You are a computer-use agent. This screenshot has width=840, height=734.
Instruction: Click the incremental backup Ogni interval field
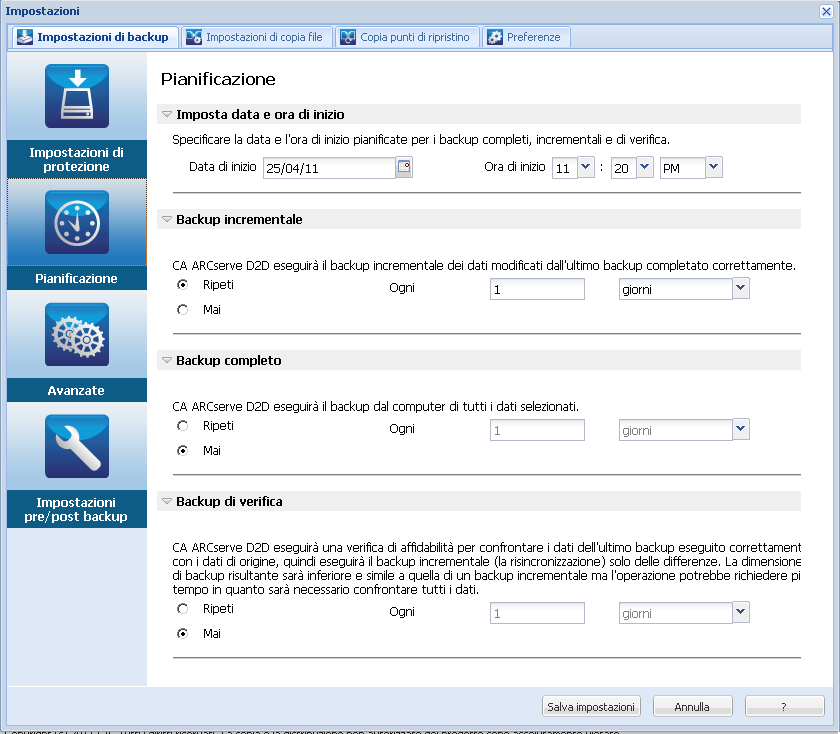click(x=537, y=289)
